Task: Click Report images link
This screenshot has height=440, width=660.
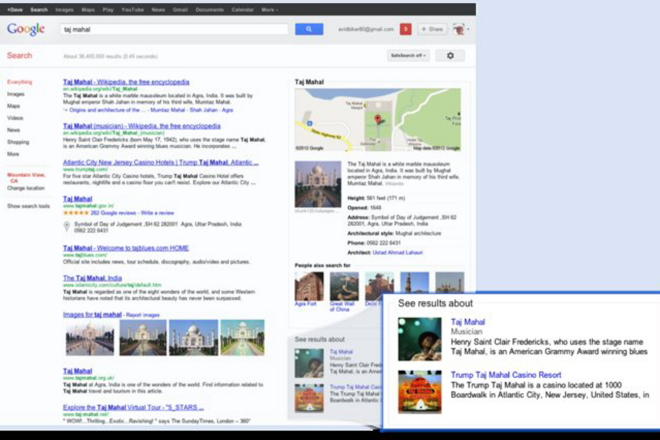Action: coord(143,315)
